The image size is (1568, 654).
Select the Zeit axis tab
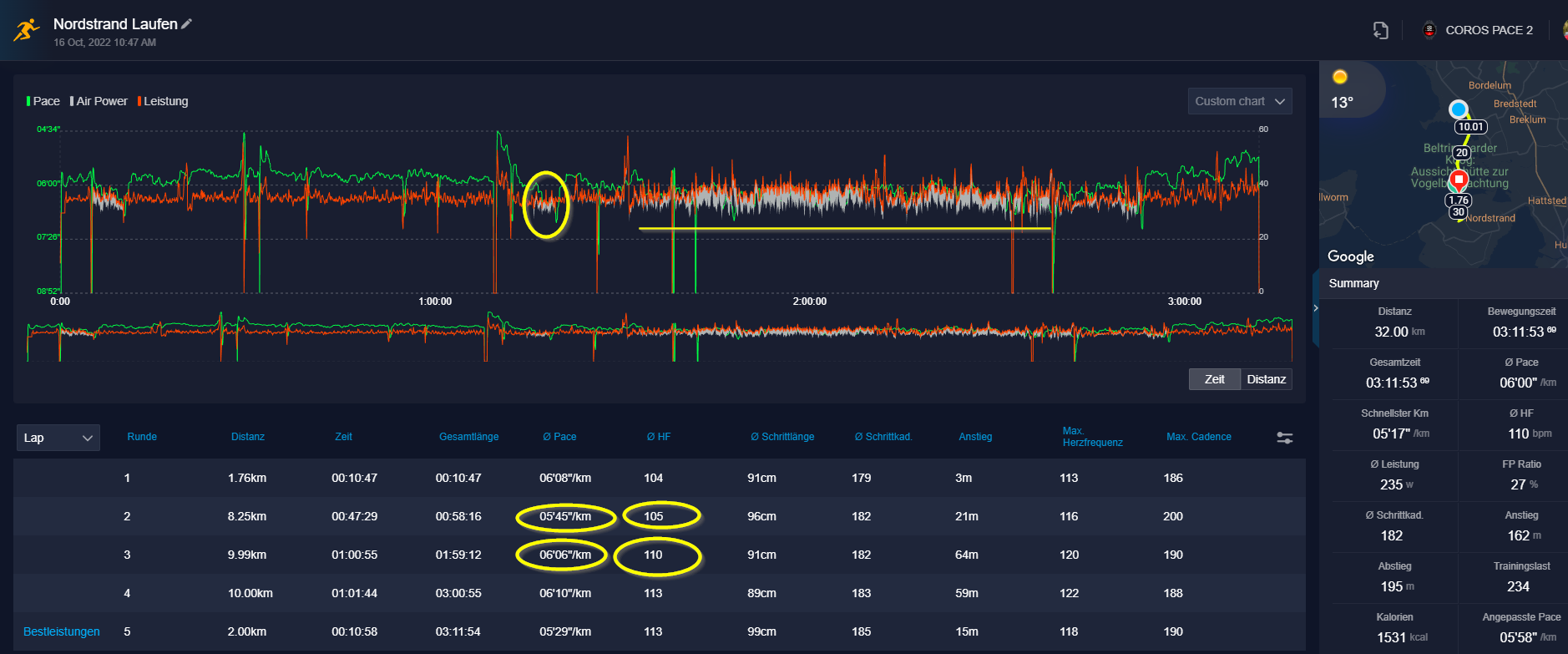(x=1214, y=379)
